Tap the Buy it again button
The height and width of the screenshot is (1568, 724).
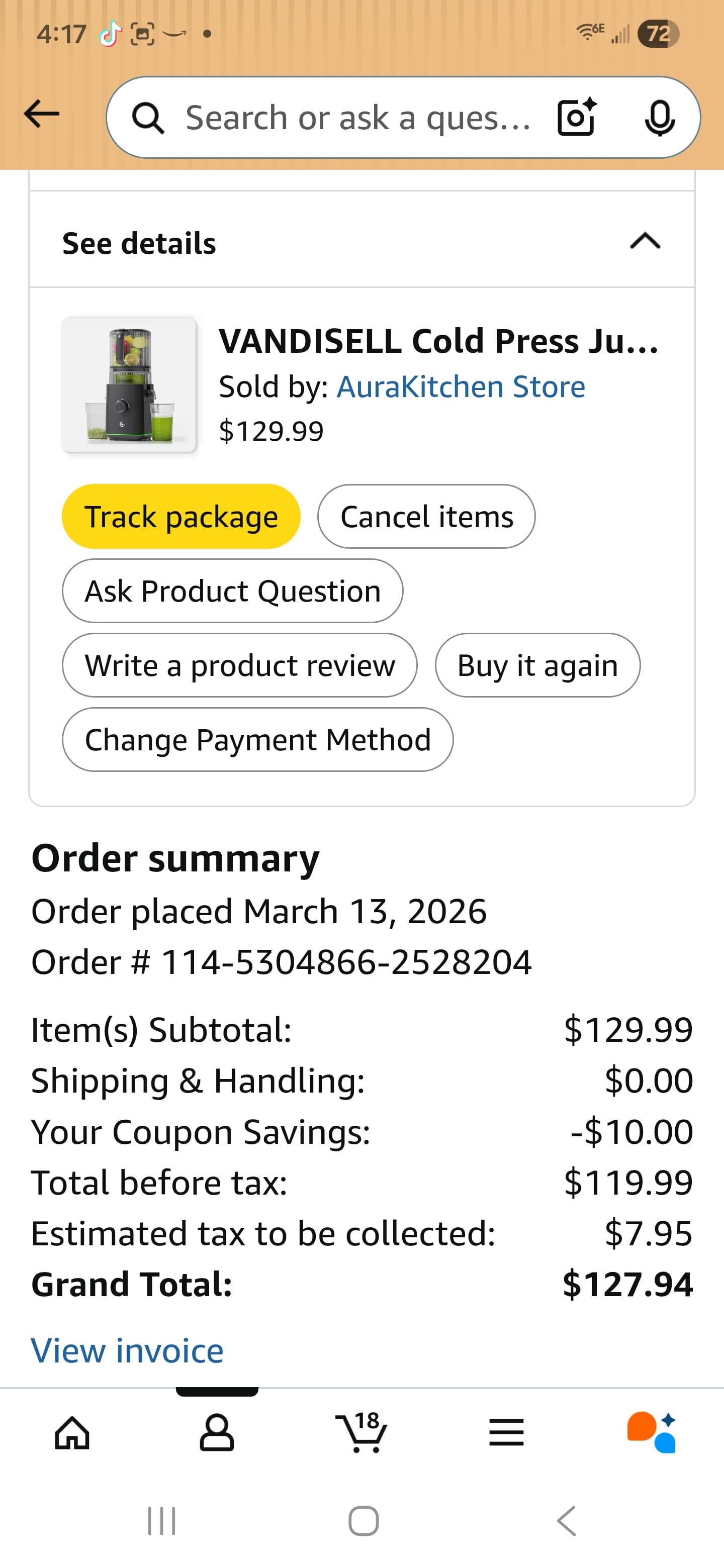click(537, 665)
